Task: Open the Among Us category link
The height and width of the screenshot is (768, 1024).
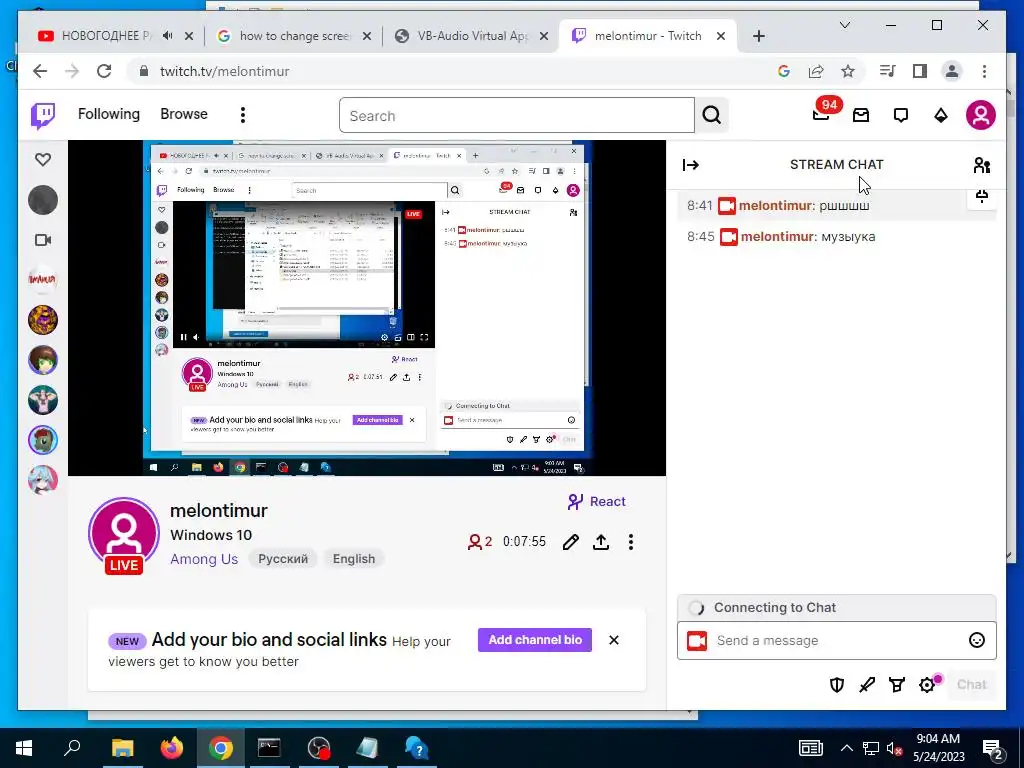Action: (x=204, y=559)
